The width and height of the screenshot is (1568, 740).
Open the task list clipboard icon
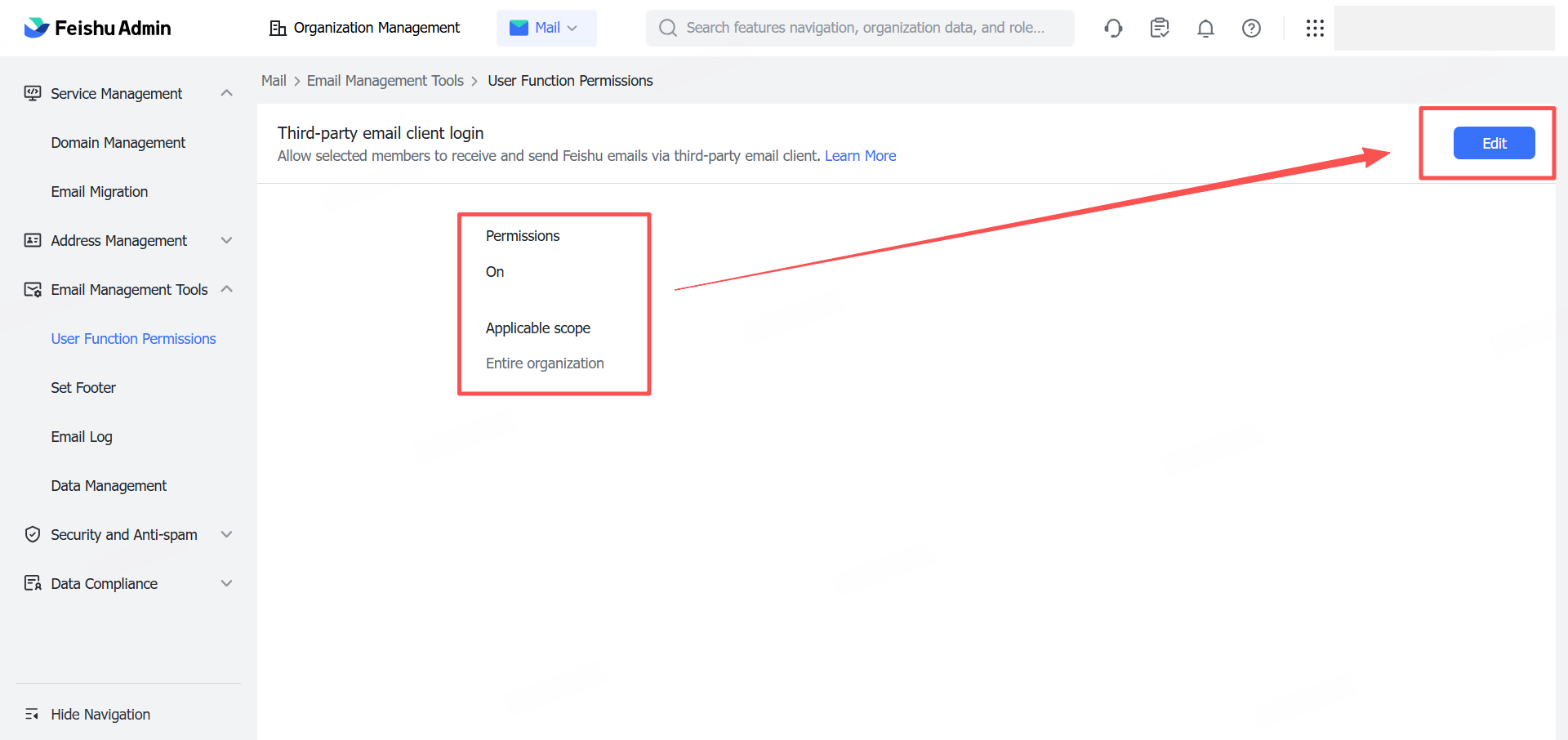[1159, 29]
